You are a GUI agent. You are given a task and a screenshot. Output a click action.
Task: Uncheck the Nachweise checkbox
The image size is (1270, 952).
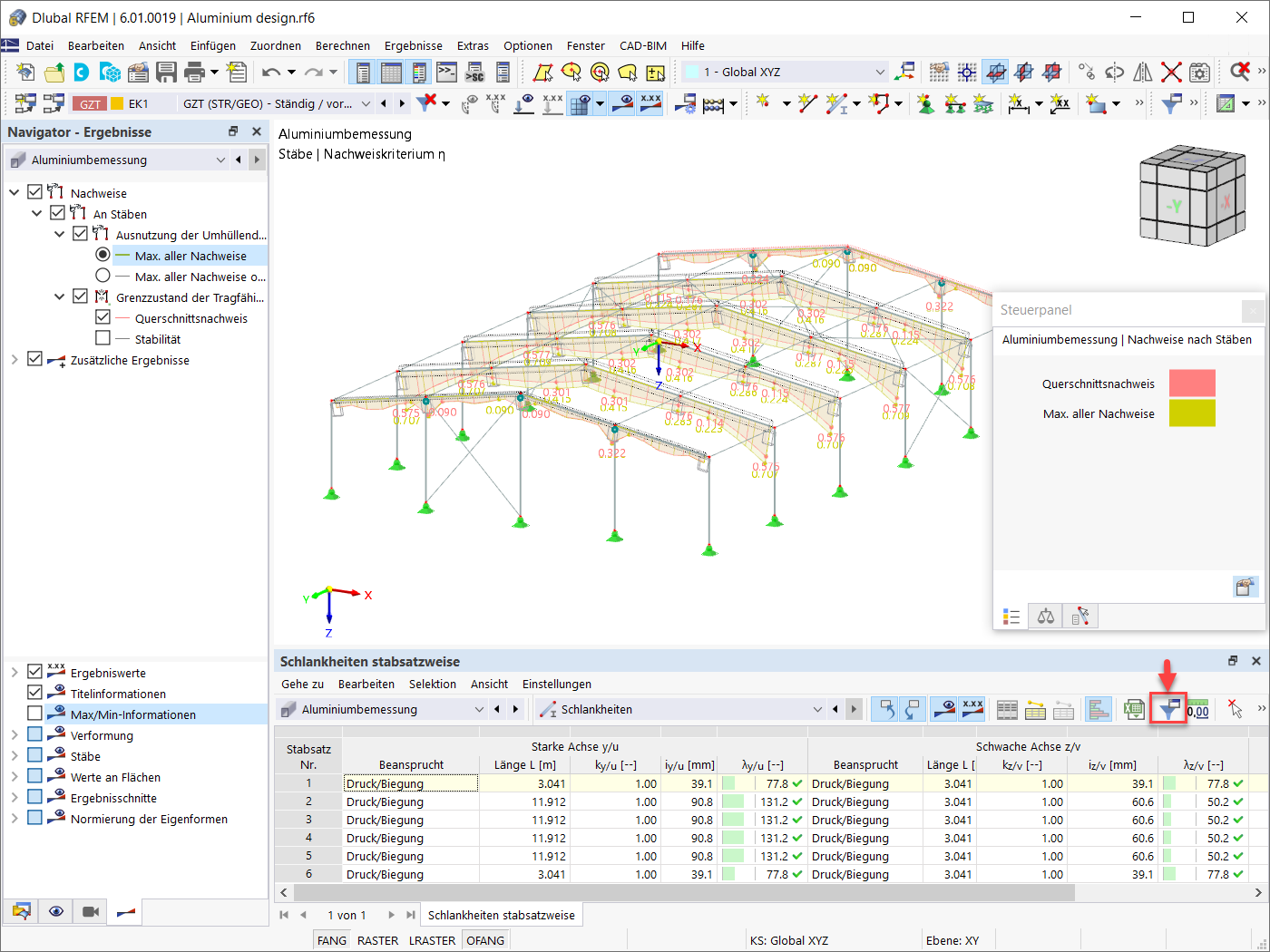(35, 192)
